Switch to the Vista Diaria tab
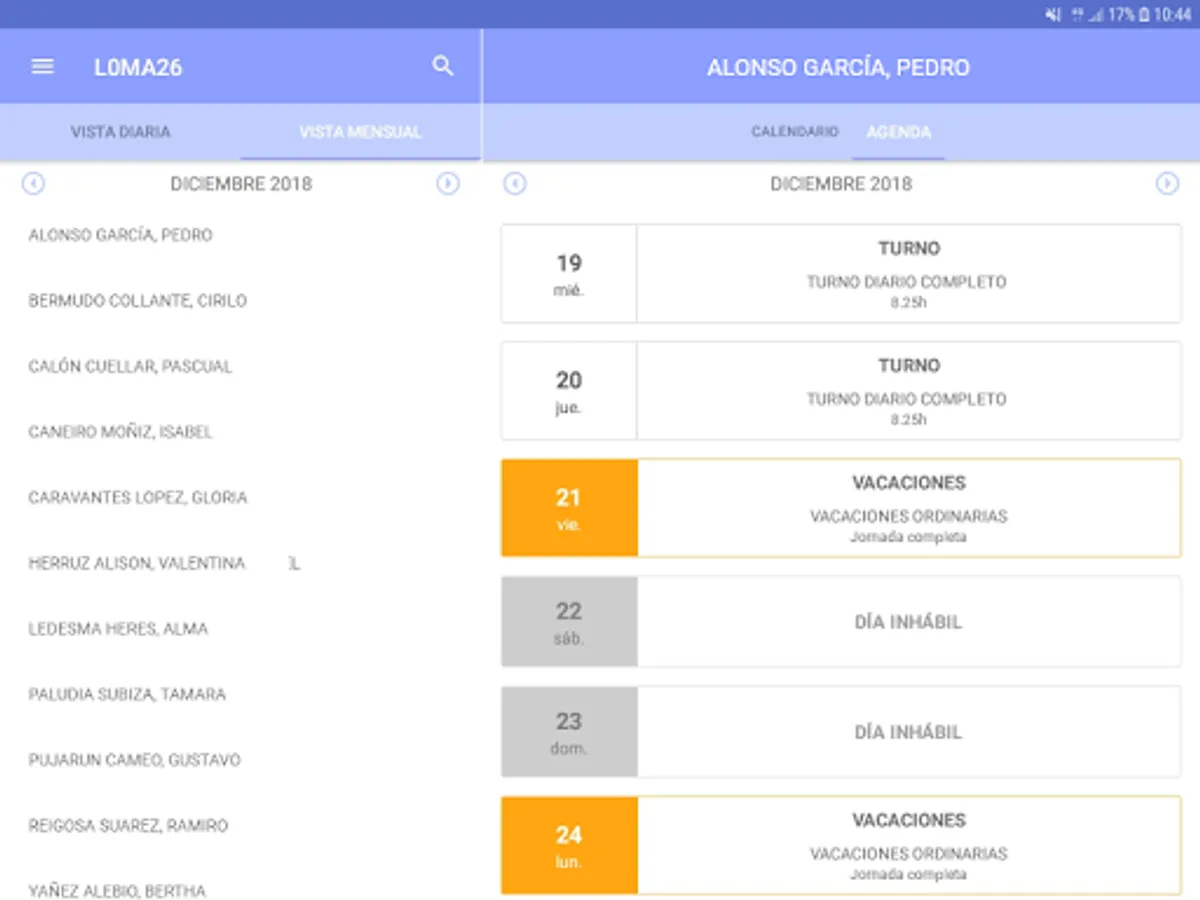The height and width of the screenshot is (900, 1200). (120, 132)
